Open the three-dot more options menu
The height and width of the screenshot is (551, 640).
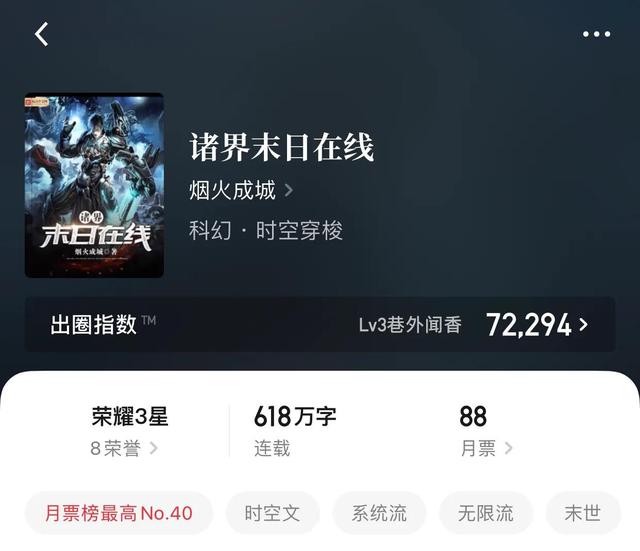(x=596, y=34)
